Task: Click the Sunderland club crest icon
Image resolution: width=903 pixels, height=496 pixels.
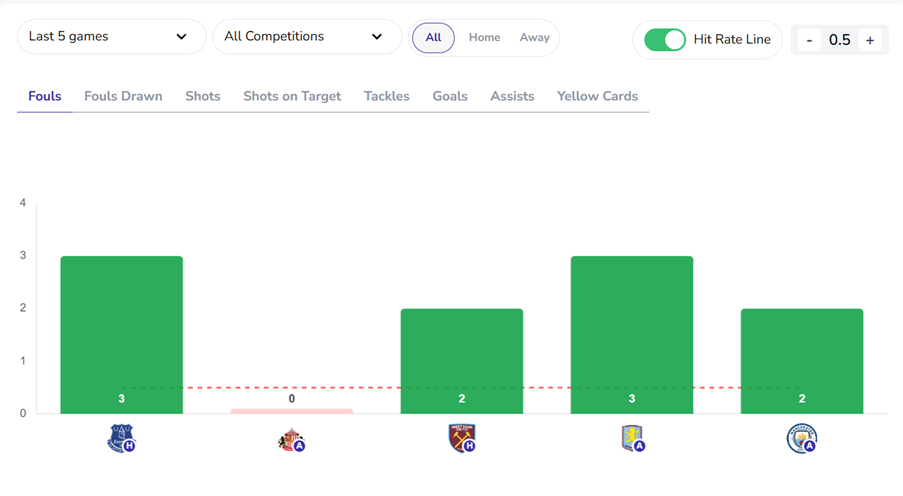Action: click(x=290, y=438)
